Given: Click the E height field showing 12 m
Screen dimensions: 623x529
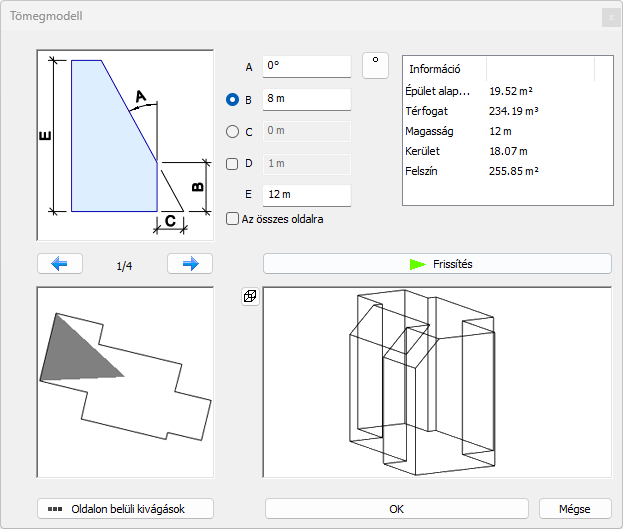Looking at the screenshot, I should pyautogui.click(x=306, y=195).
